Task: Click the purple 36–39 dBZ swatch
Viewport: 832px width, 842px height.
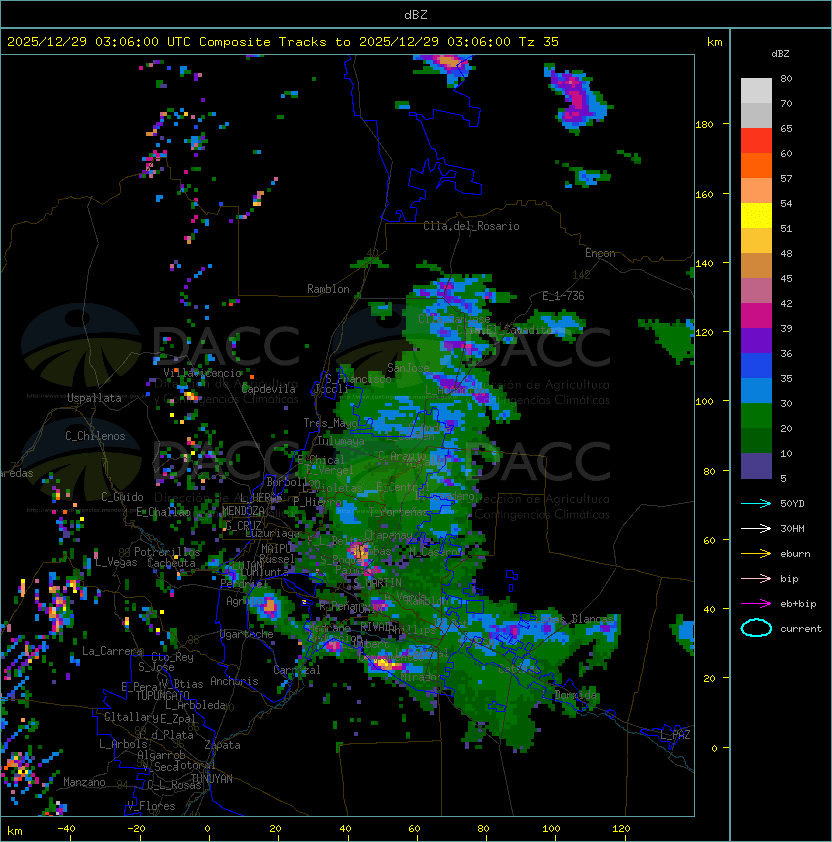Action: click(756, 340)
